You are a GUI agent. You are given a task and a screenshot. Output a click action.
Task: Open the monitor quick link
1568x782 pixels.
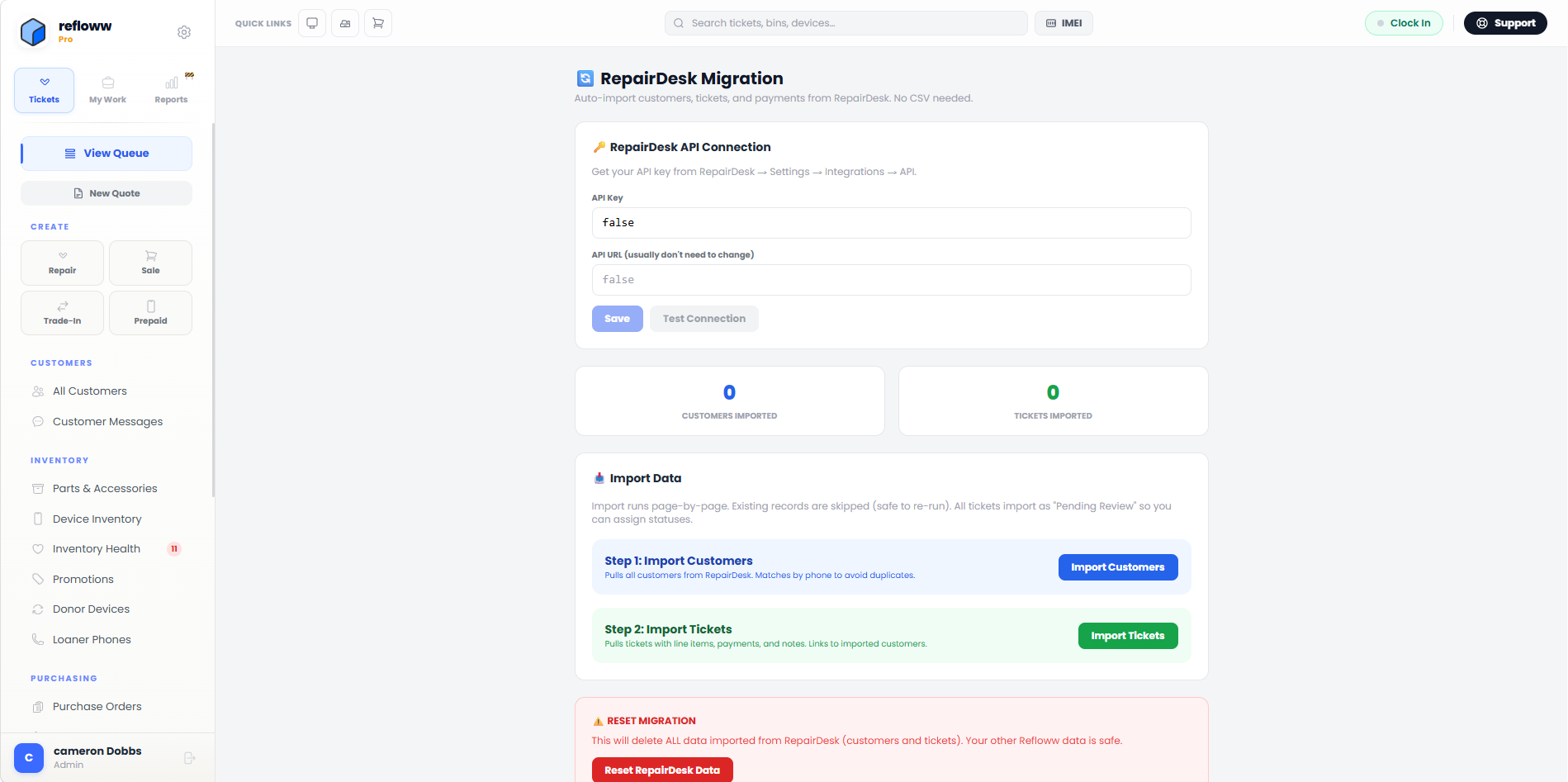(x=312, y=23)
